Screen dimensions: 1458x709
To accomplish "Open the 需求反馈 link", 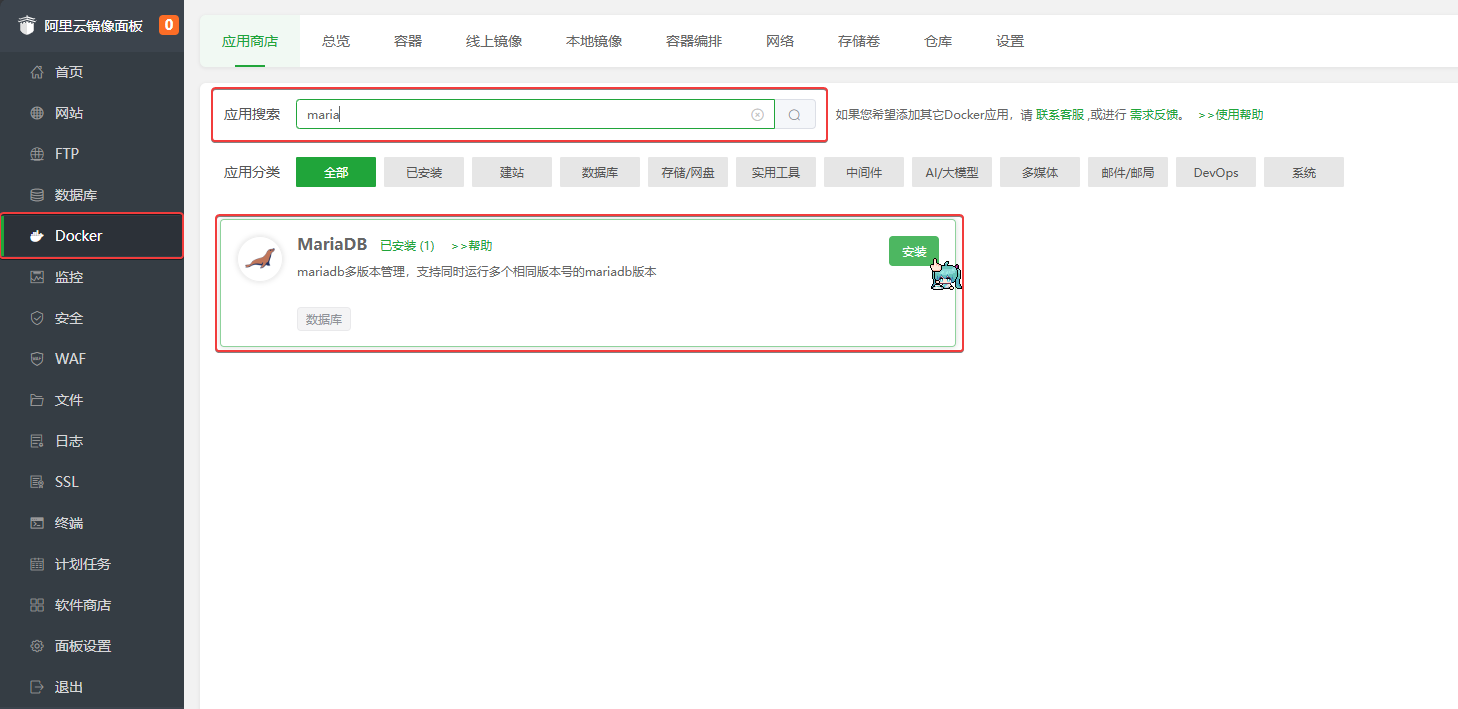I will (x=1154, y=115).
